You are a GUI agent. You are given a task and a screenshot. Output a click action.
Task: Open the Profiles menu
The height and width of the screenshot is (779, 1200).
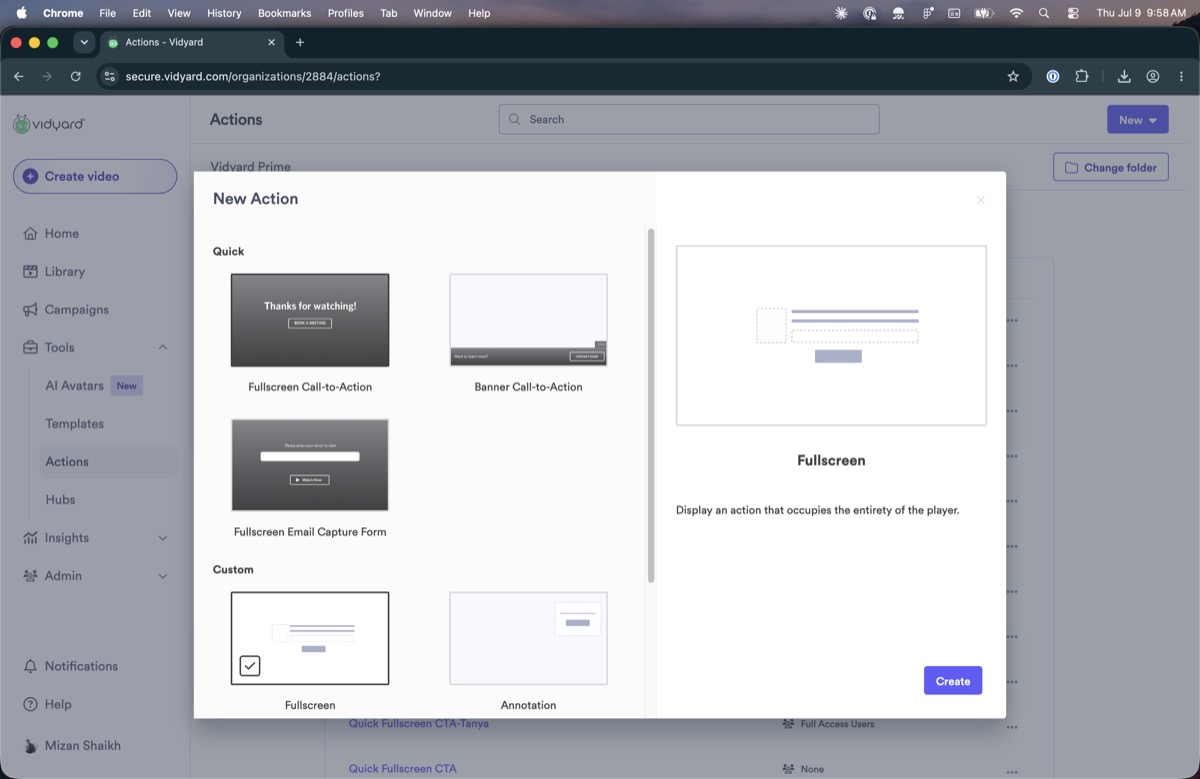346,13
